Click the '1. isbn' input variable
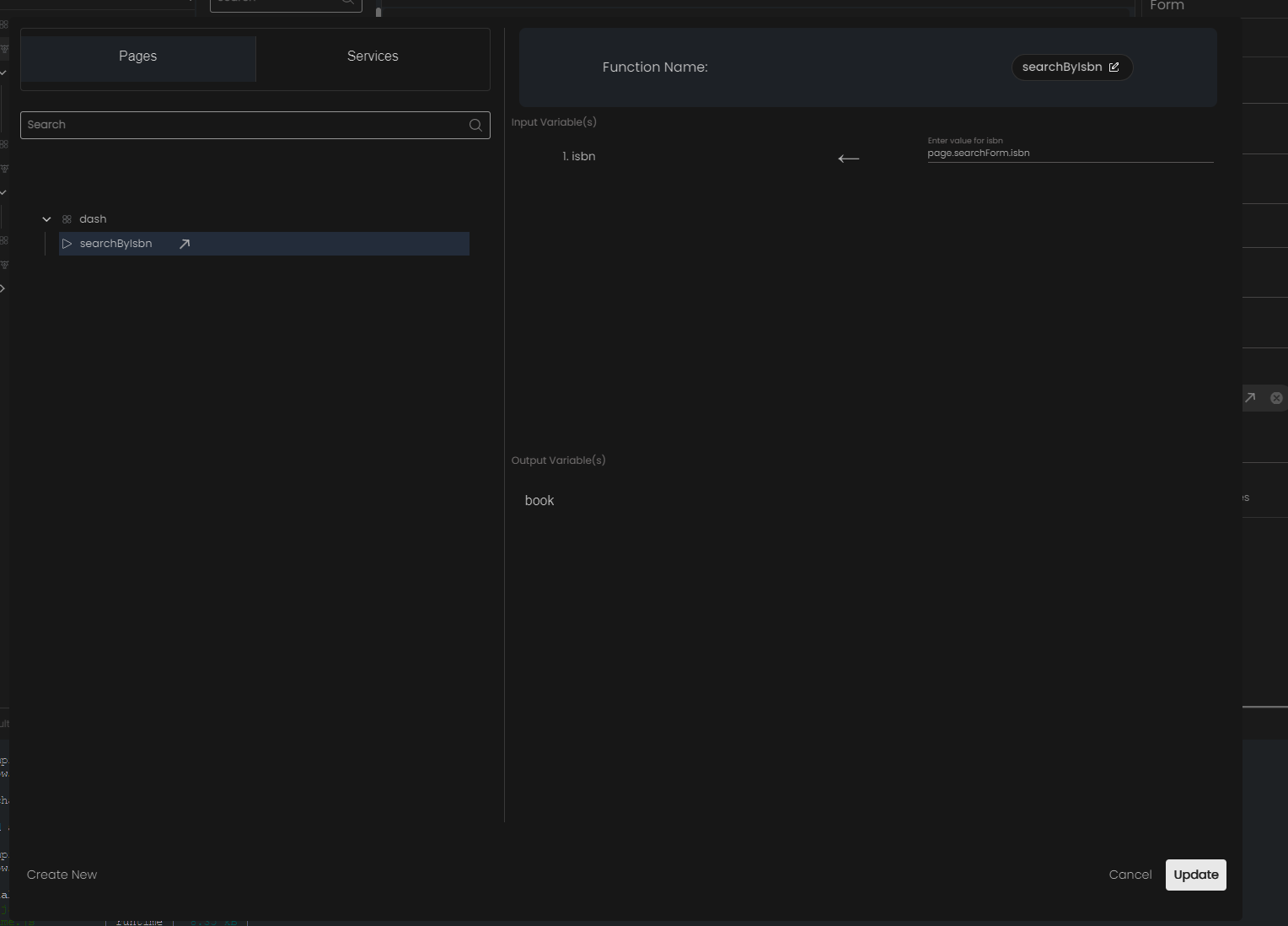Screen dimensions: 1288x926 [x=579, y=157]
